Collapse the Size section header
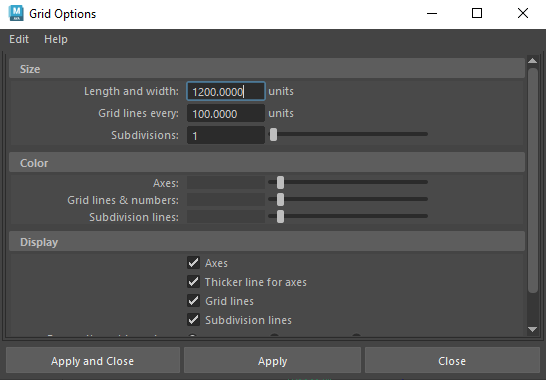546x380 pixels. (x=267, y=69)
